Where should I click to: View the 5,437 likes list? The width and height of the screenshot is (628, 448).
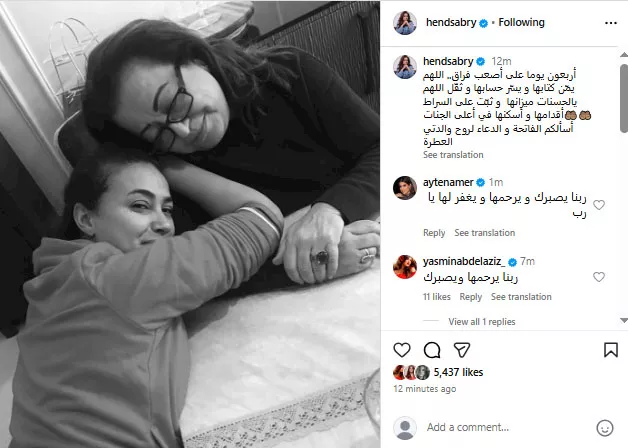(458, 372)
